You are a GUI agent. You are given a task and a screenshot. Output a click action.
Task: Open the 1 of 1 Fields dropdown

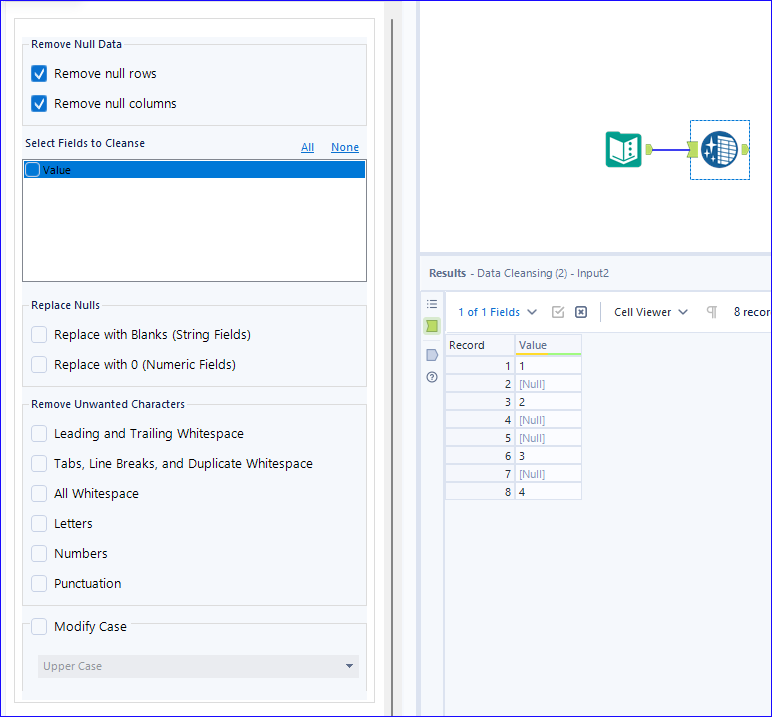point(497,312)
